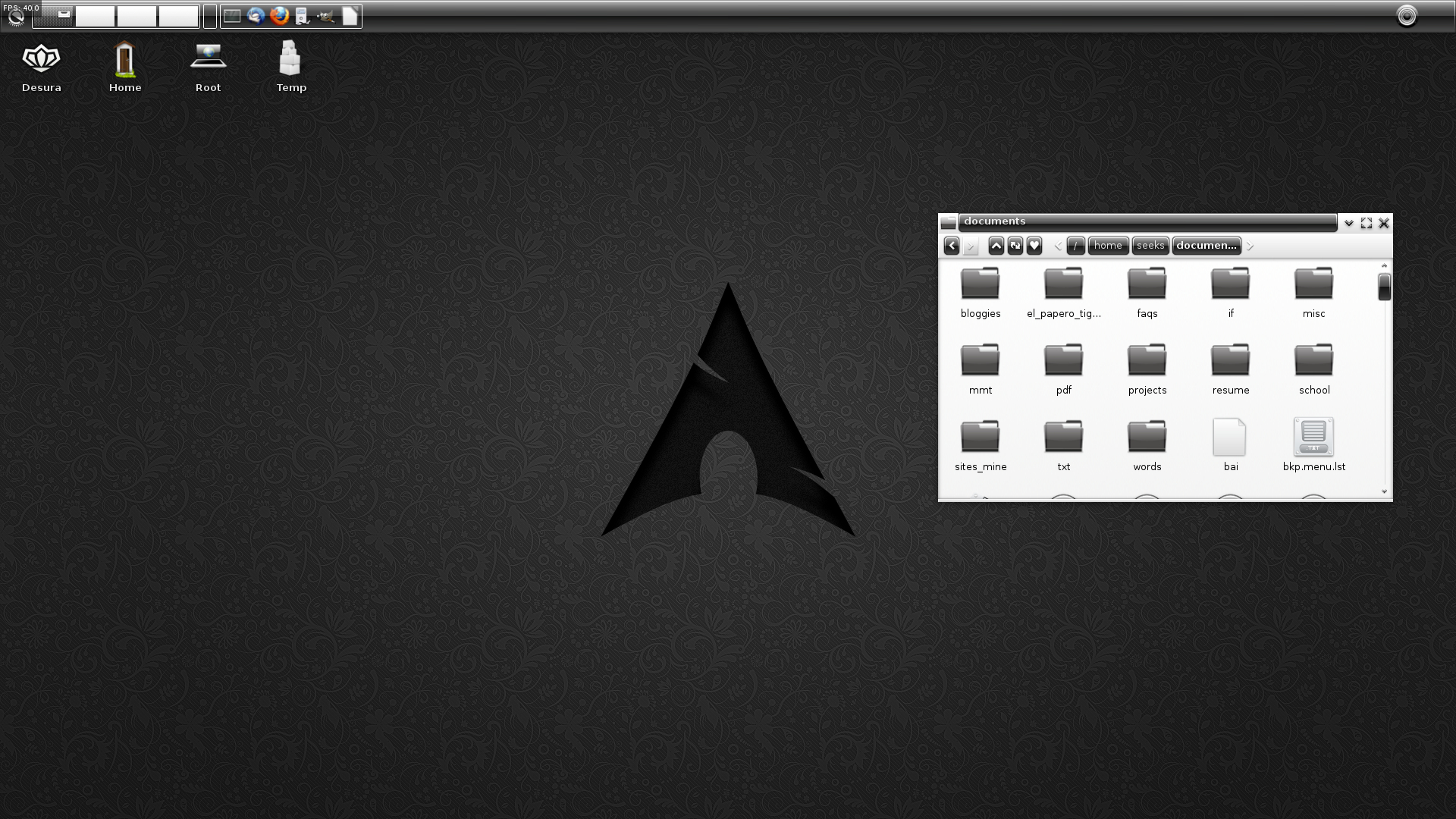Viewport: 1456px width, 819px height.
Task: Open Firefox from the panel launcher
Action: click(x=280, y=15)
